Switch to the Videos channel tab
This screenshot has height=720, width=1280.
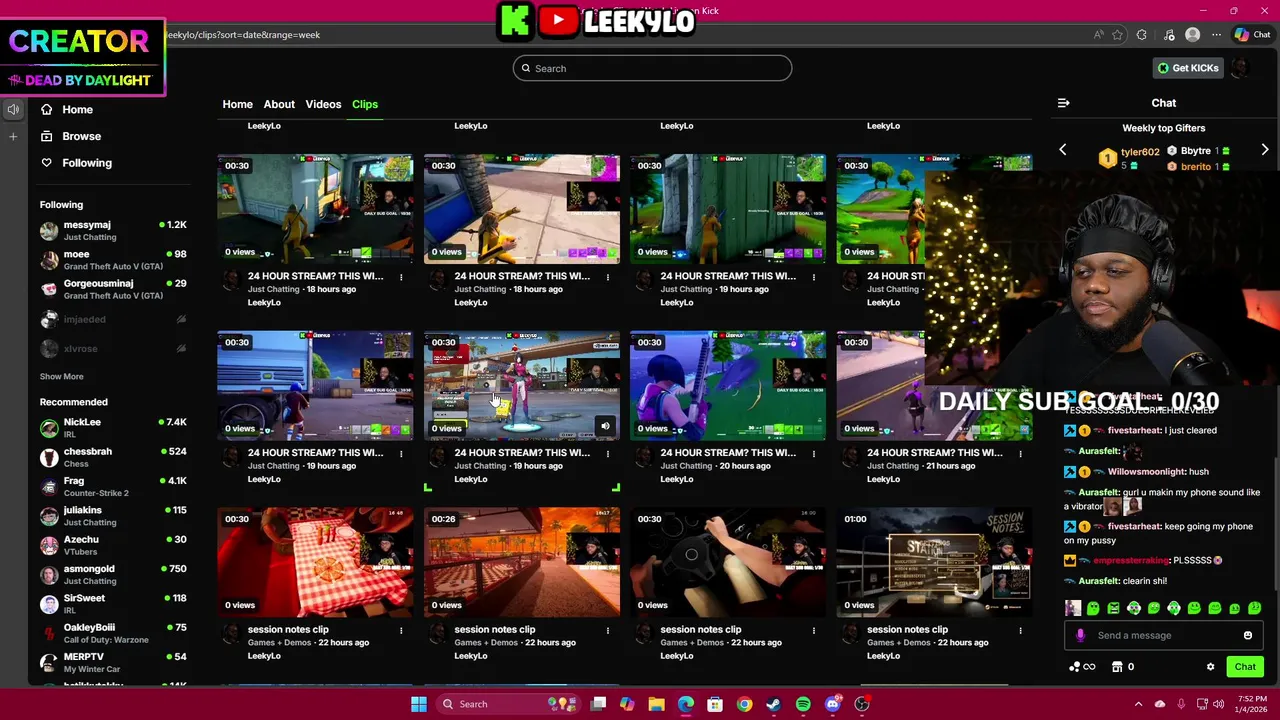click(323, 104)
